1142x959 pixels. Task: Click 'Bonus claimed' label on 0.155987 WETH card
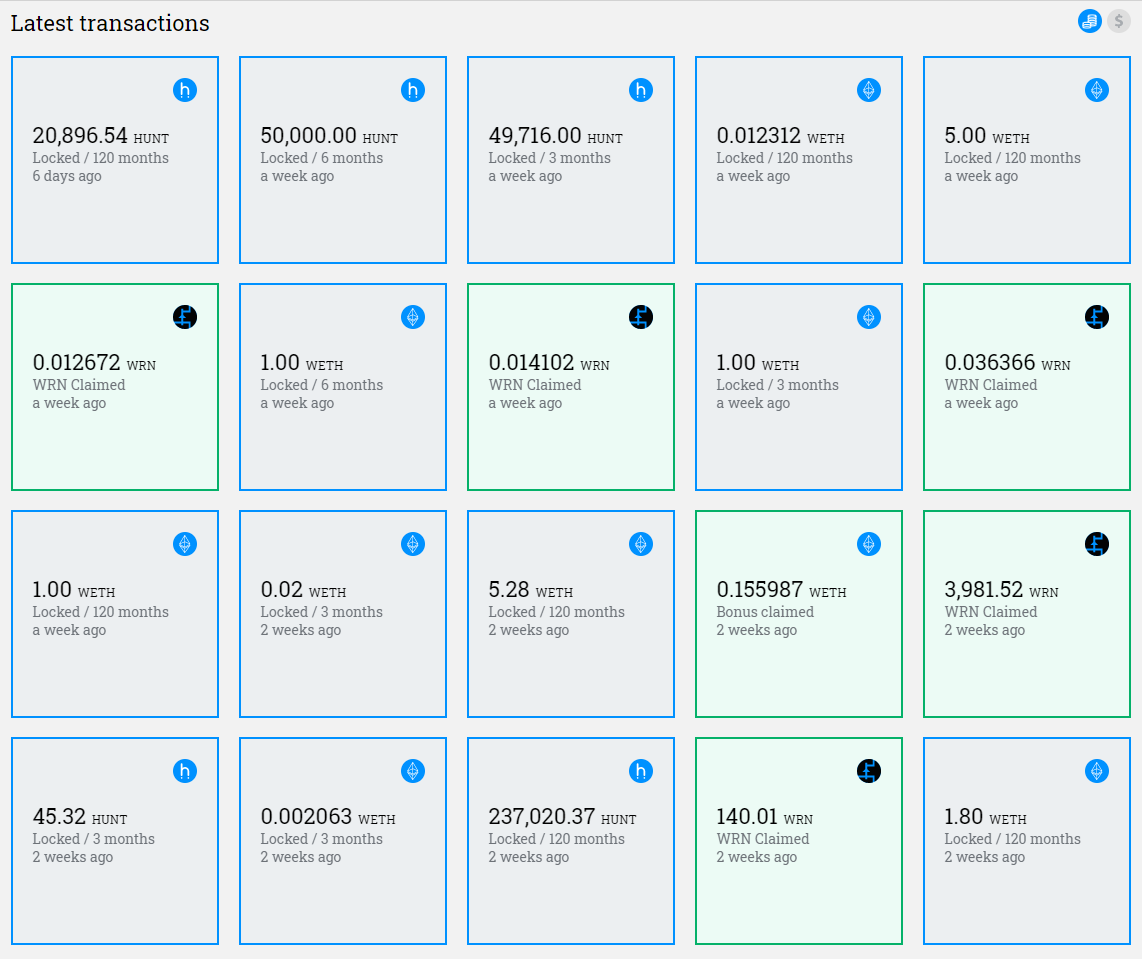tap(765, 612)
